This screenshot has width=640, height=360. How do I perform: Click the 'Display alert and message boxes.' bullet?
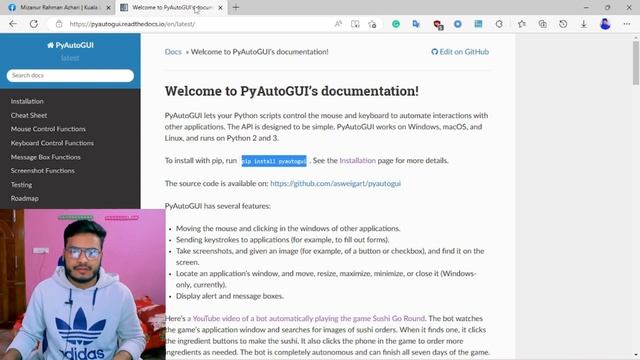point(230,296)
